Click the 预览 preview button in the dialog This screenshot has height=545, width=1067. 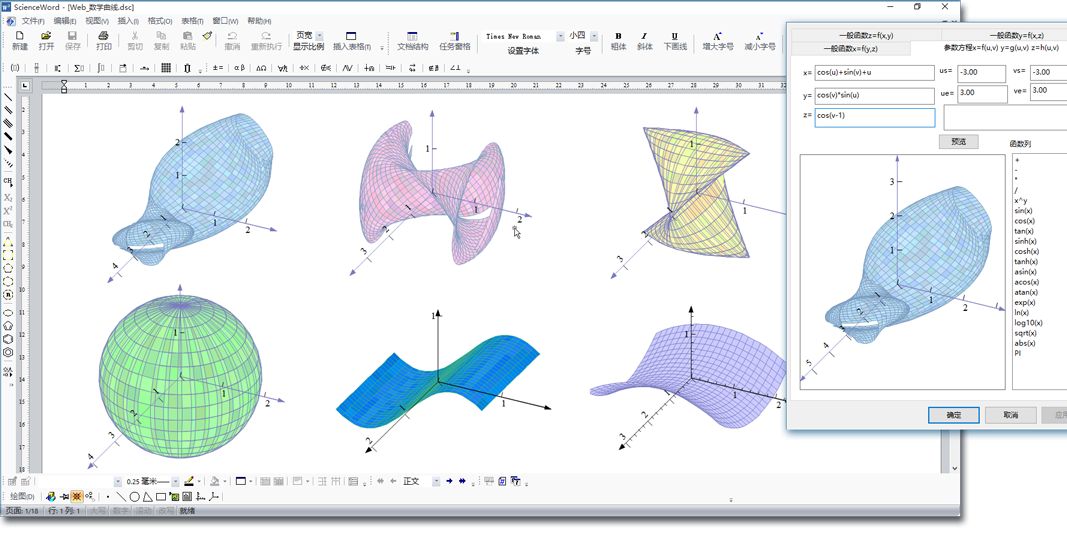click(x=958, y=142)
